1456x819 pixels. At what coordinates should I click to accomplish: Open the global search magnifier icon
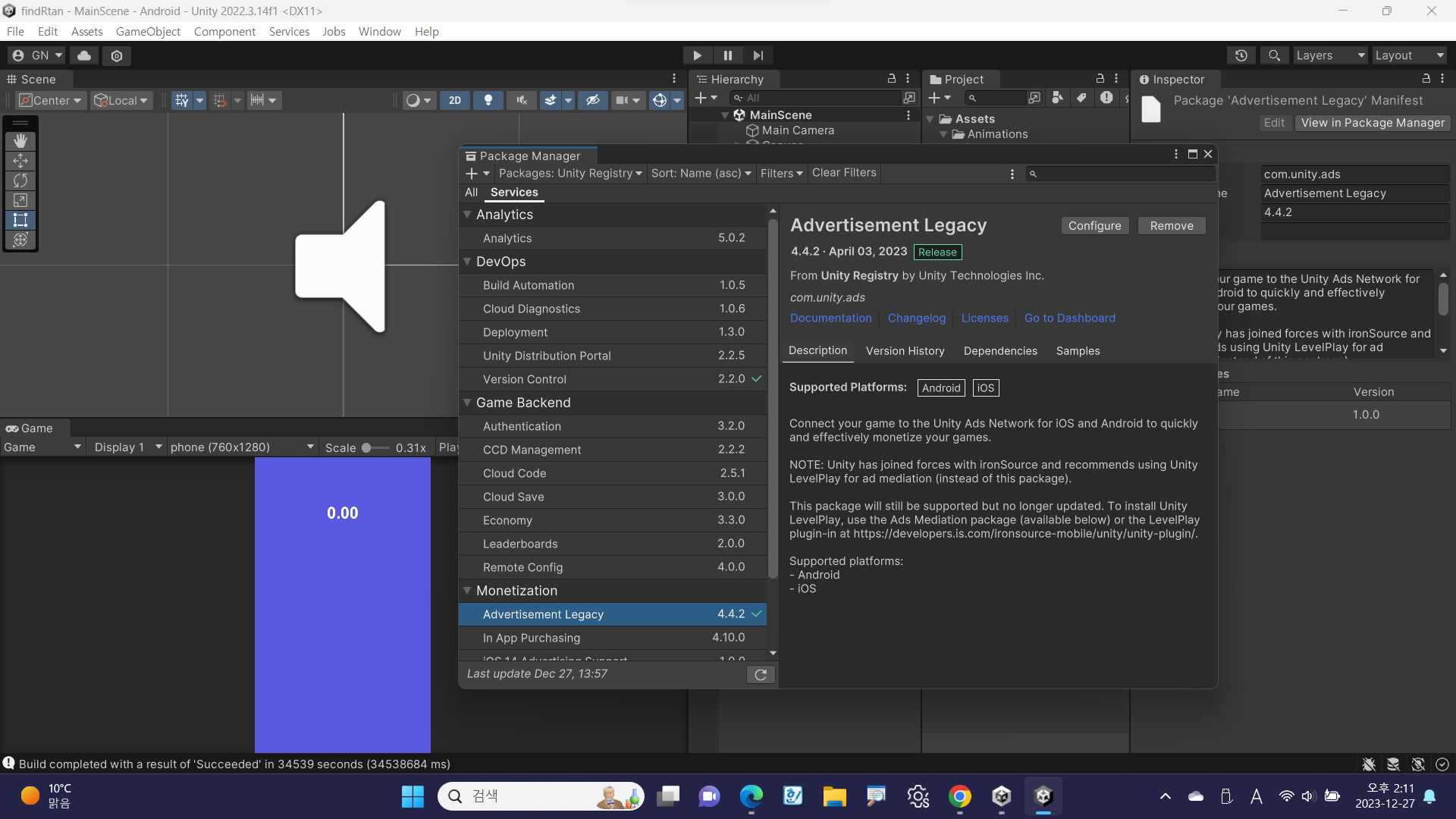click(1274, 55)
